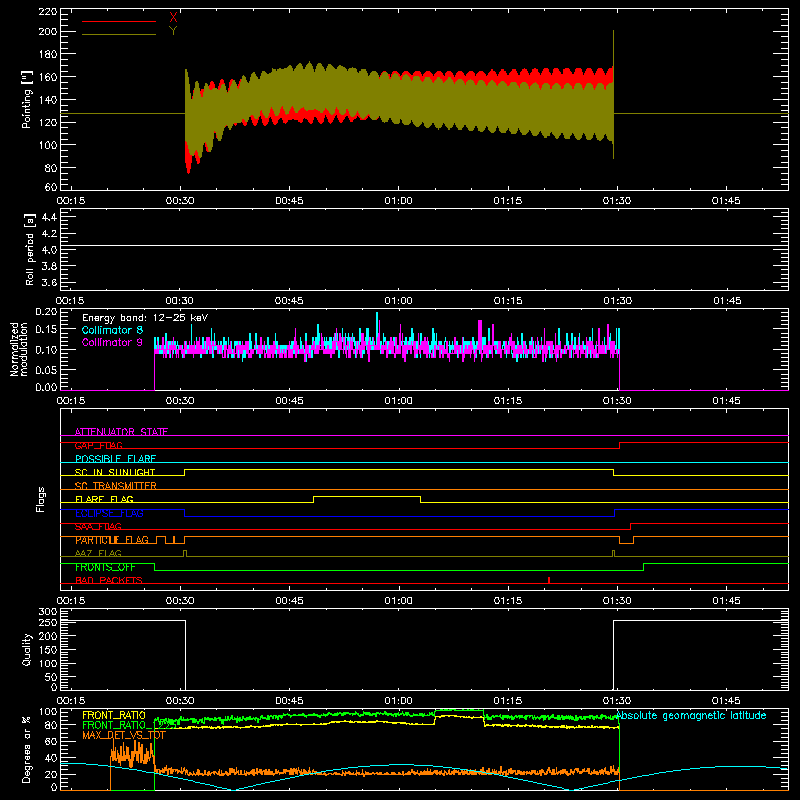Image resolution: width=800 pixels, height=800 pixels.
Task: Click the 01:15 time tick under Flags plot
Action: click(508, 601)
